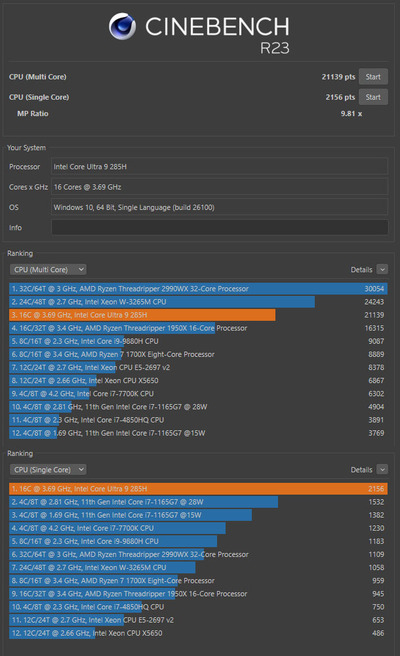
Task: Click the CPU (Multi Core) label at the top
Action: click(x=38, y=77)
